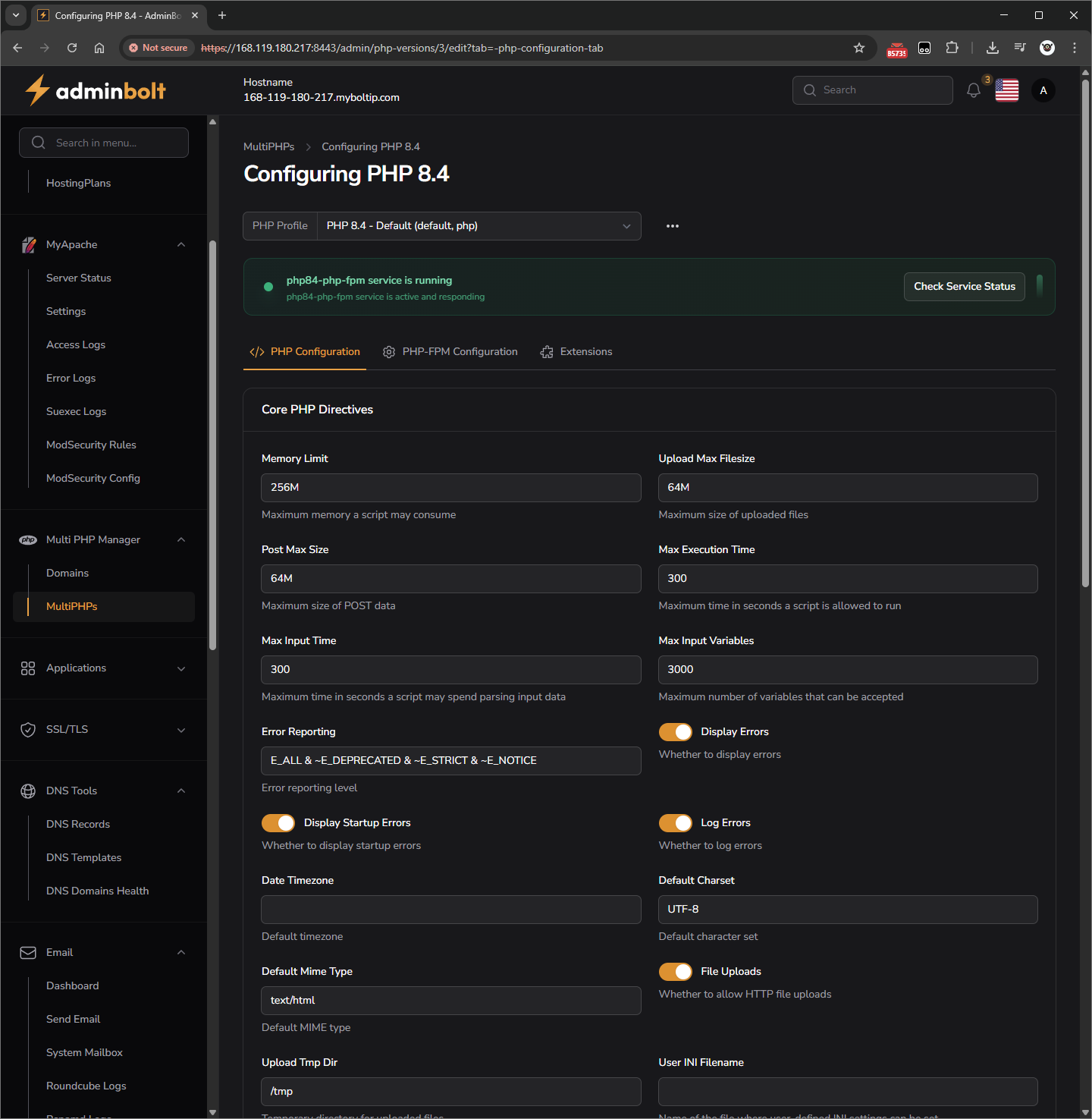The height and width of the screenshot is (1119, 1092).
Task: Collapse the MyApache sidebar section
Action: click(x=181, y=244)
